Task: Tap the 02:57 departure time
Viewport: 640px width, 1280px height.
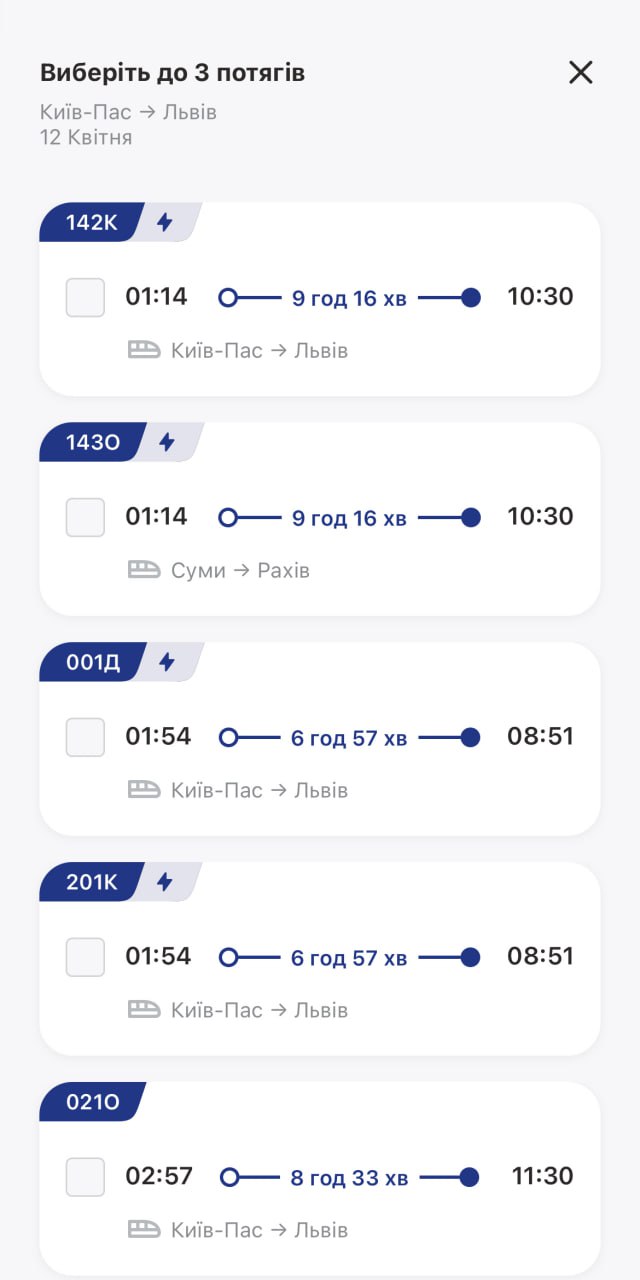Action: coord(159,1176)
